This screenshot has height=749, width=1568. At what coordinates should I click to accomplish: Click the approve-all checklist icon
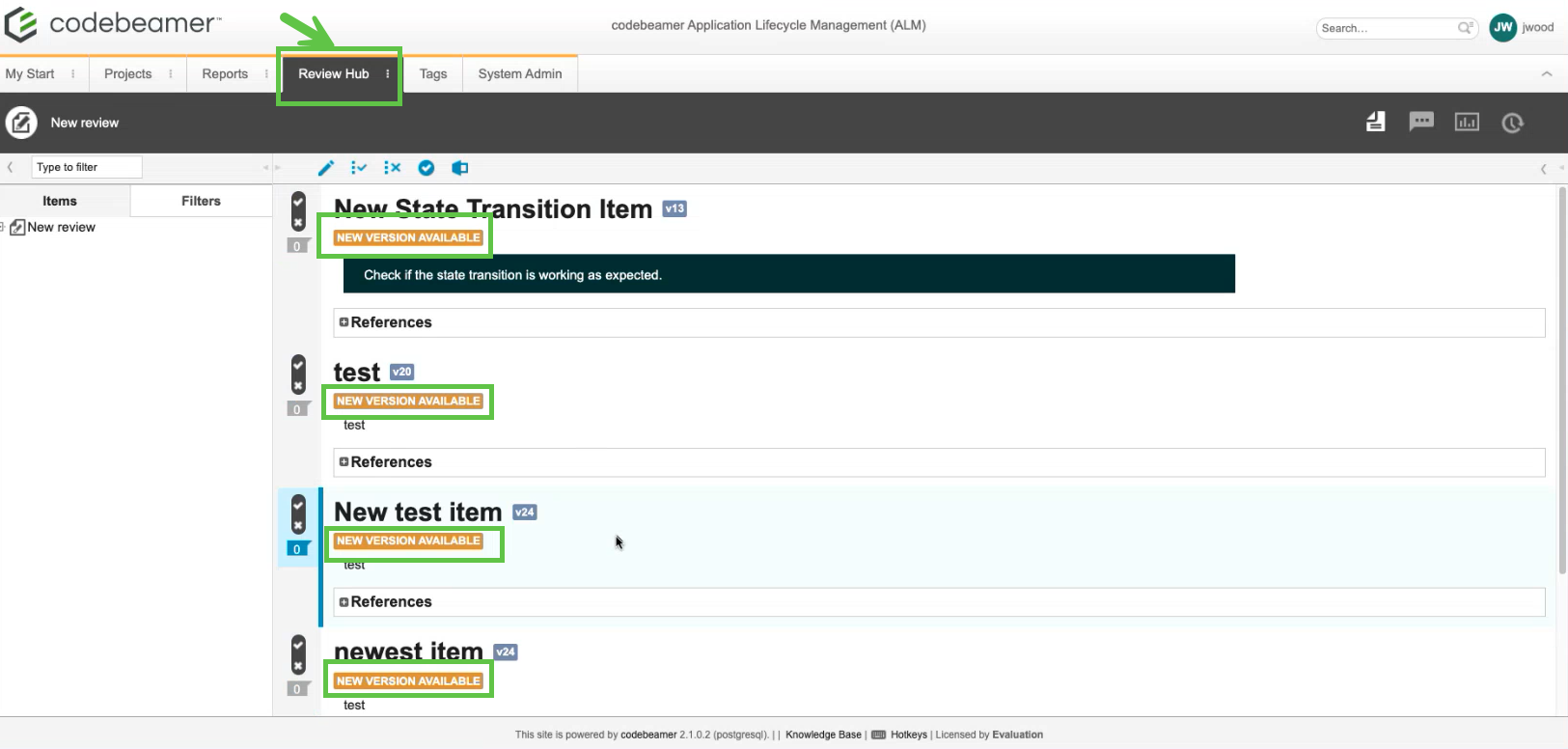[x=359, y=168]
